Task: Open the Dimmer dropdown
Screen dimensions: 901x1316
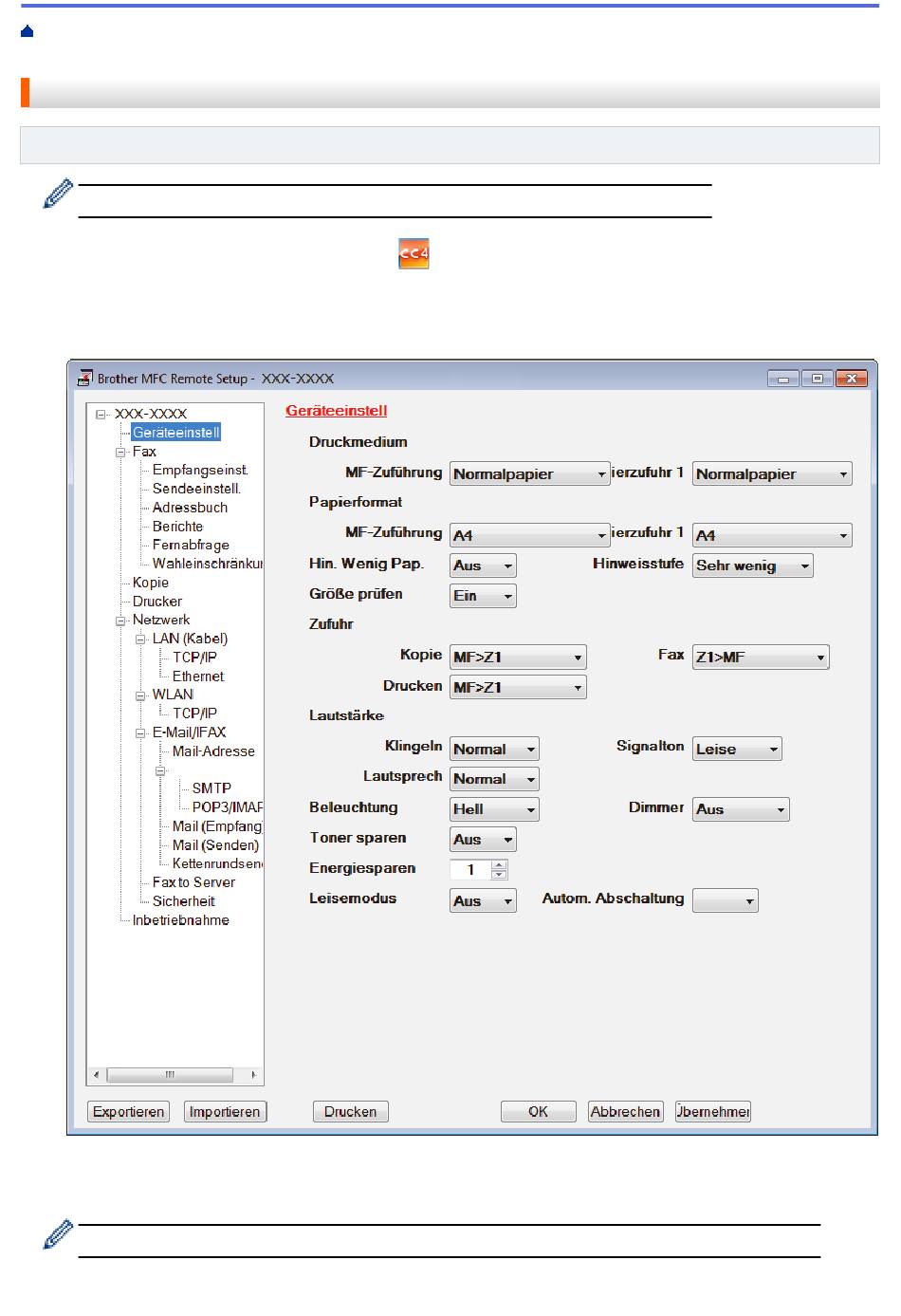Action: tap(741, 809)
